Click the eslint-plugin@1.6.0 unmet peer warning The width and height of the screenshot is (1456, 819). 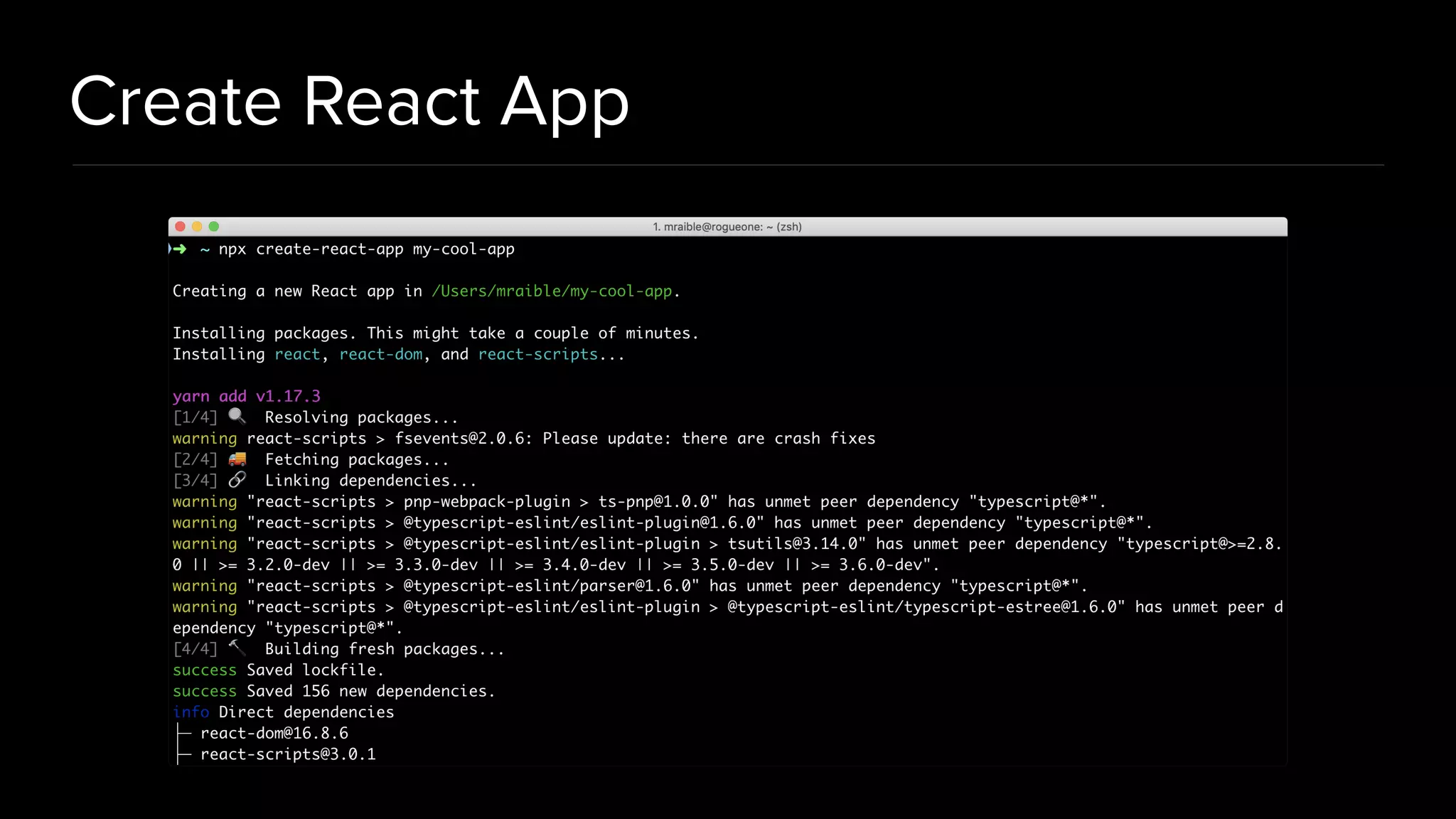click(662, 523)
